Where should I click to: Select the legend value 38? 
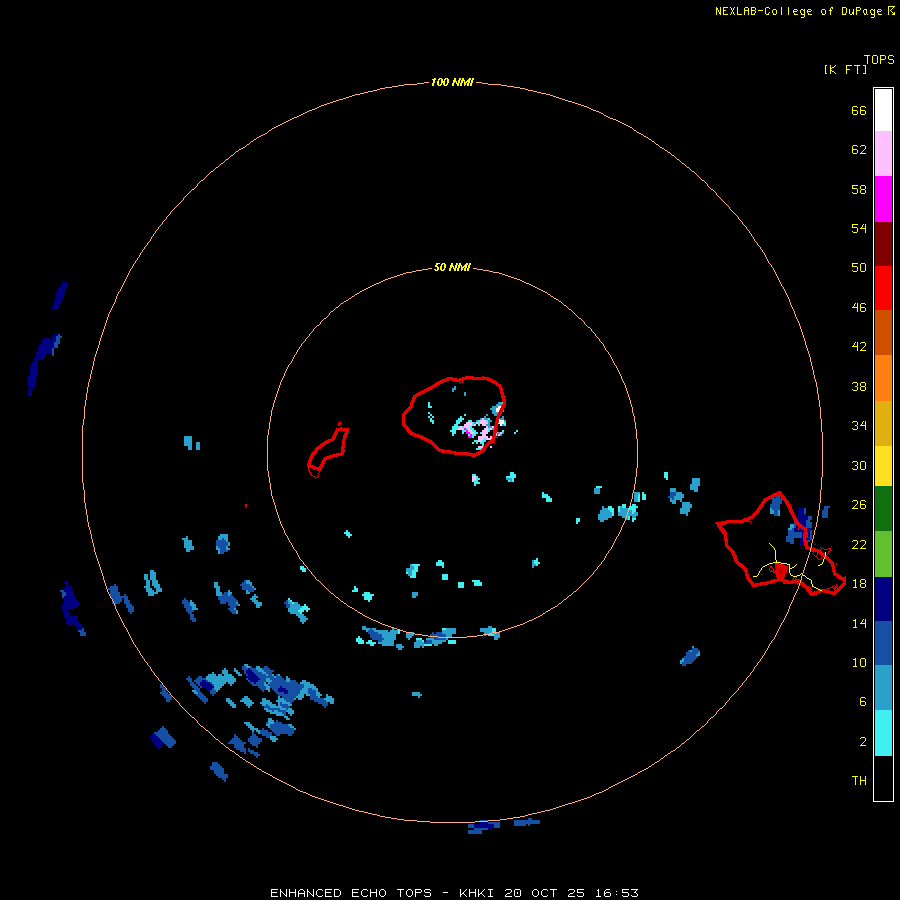click(859, 386)
